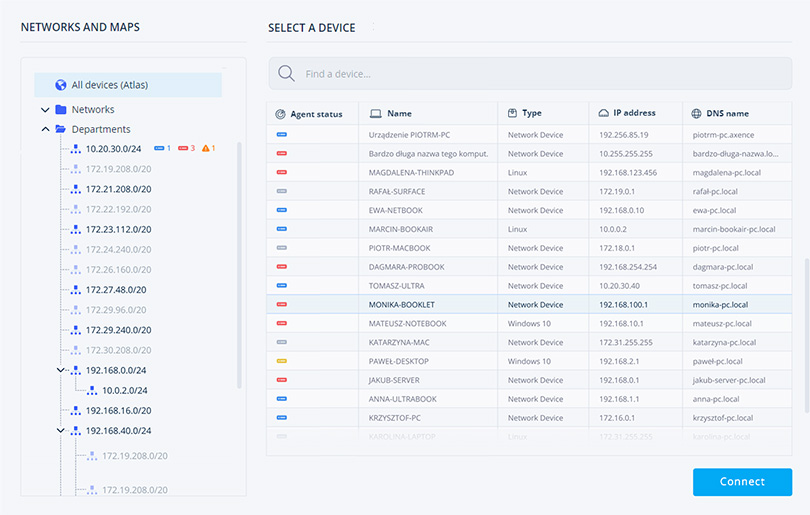Click the Networks folder icon
Screen dimensions: 810x515
click(61, 110)
